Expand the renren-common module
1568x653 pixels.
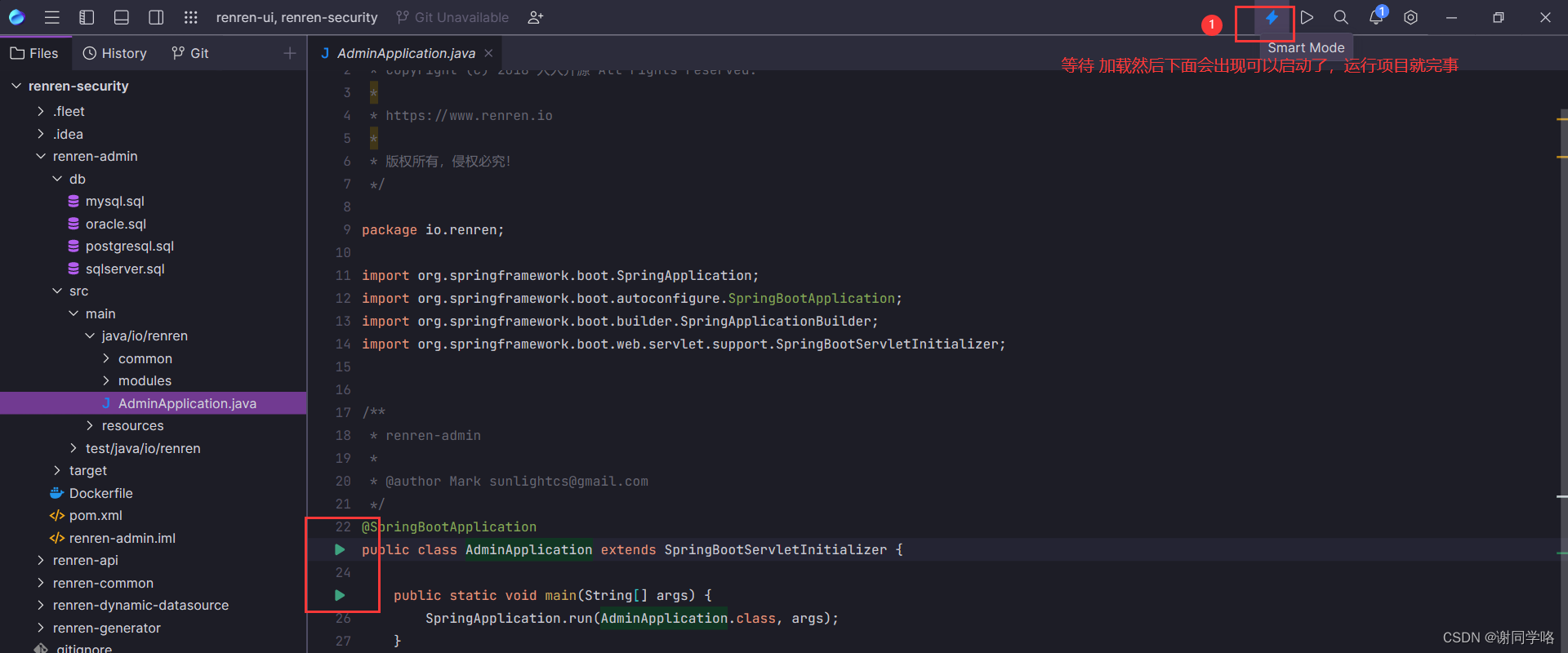click(x=41, y=583)
